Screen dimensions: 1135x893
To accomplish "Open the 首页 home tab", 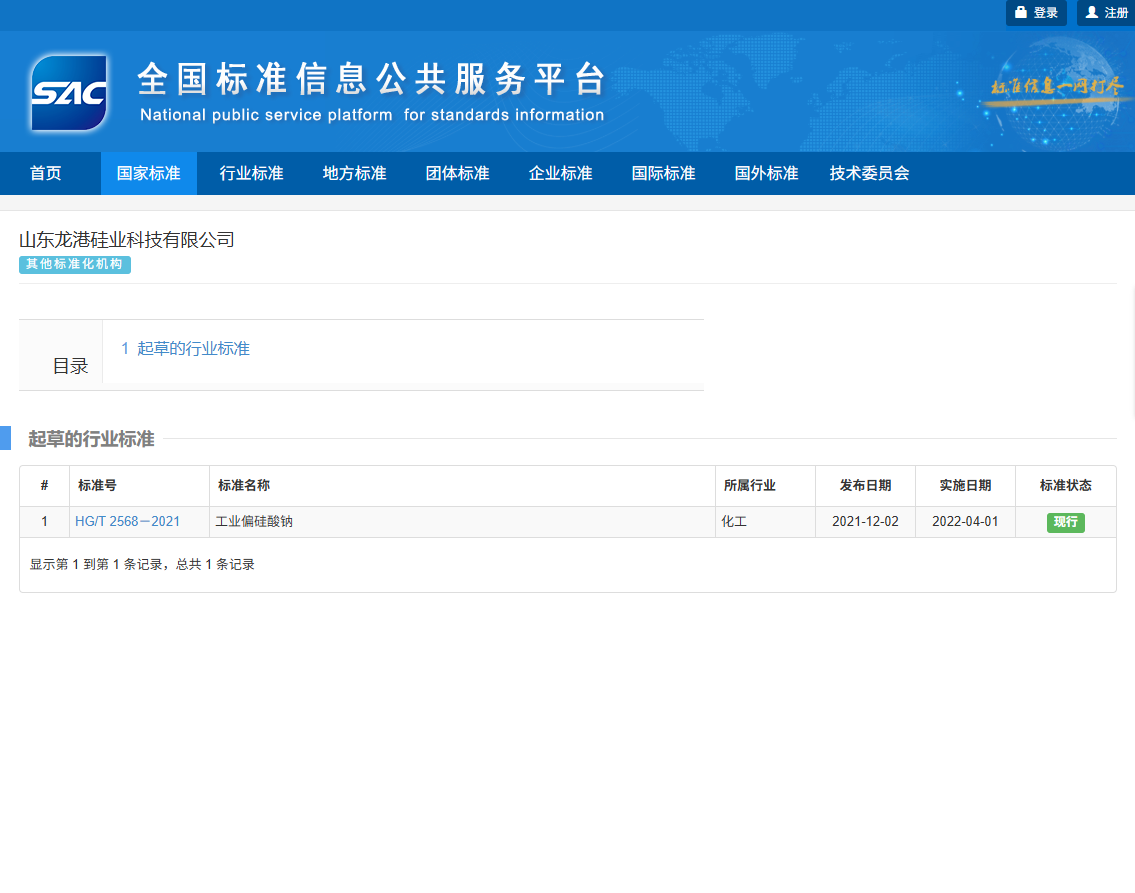I will tap(46, 173).
